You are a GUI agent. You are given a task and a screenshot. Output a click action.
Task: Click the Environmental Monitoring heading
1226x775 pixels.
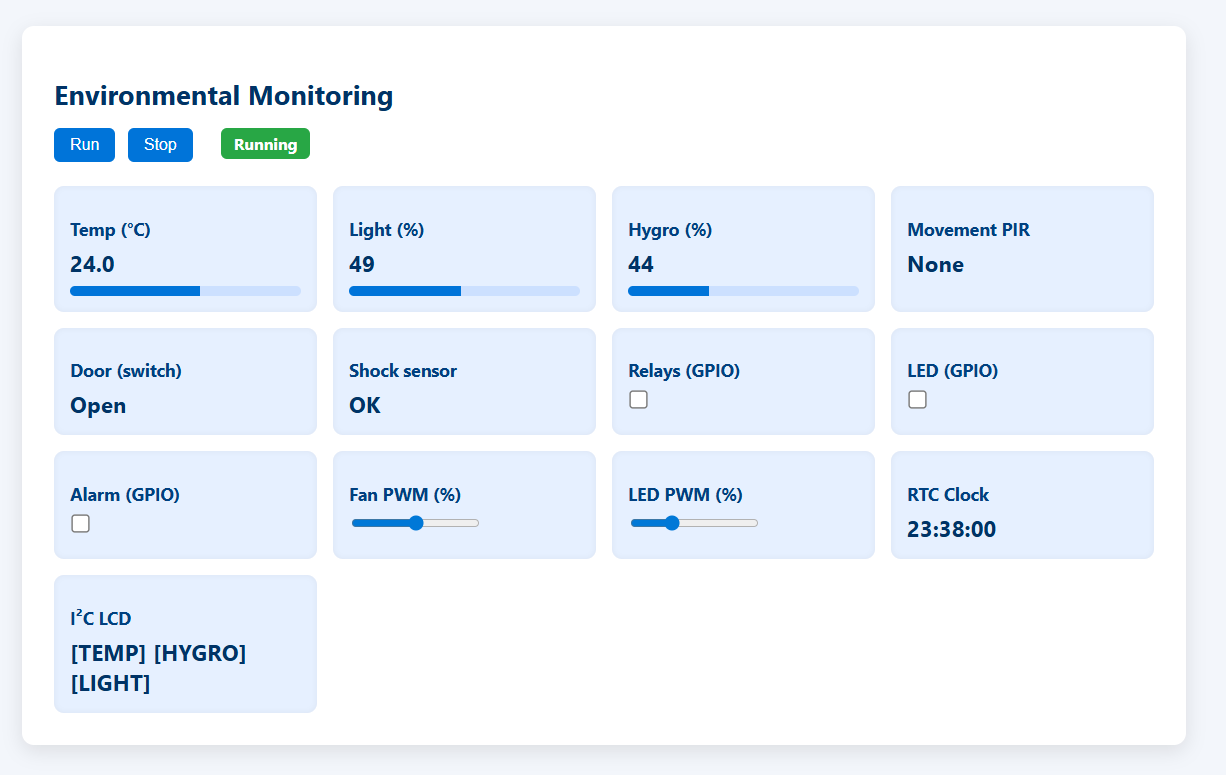click(223, 96)
